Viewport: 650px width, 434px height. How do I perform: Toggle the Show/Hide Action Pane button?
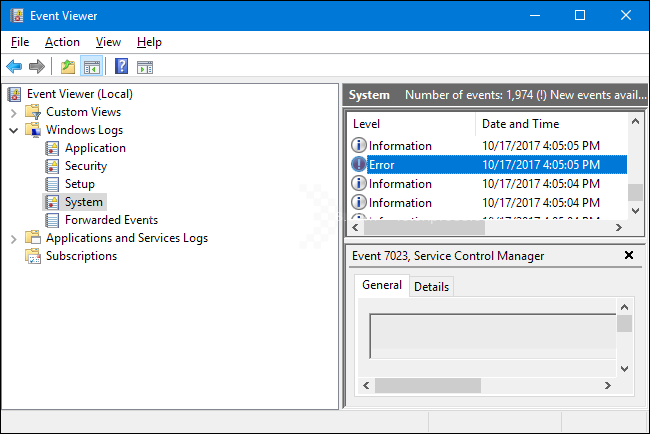click(x=145, y=67)
